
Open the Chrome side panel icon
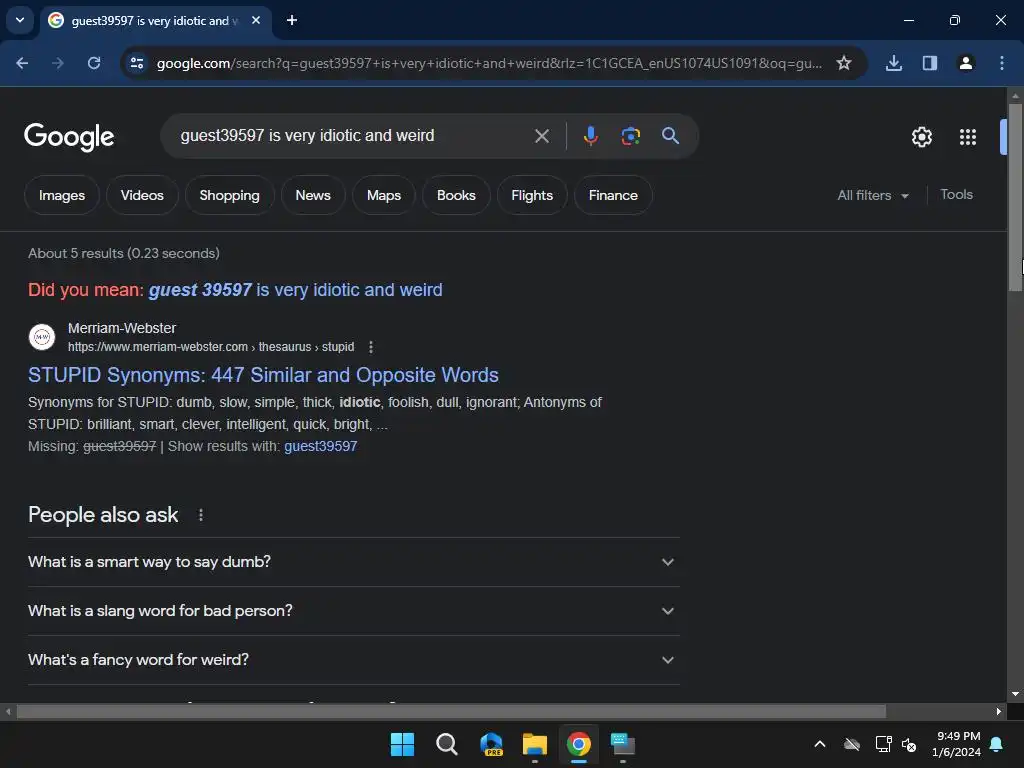pos(930,63)
